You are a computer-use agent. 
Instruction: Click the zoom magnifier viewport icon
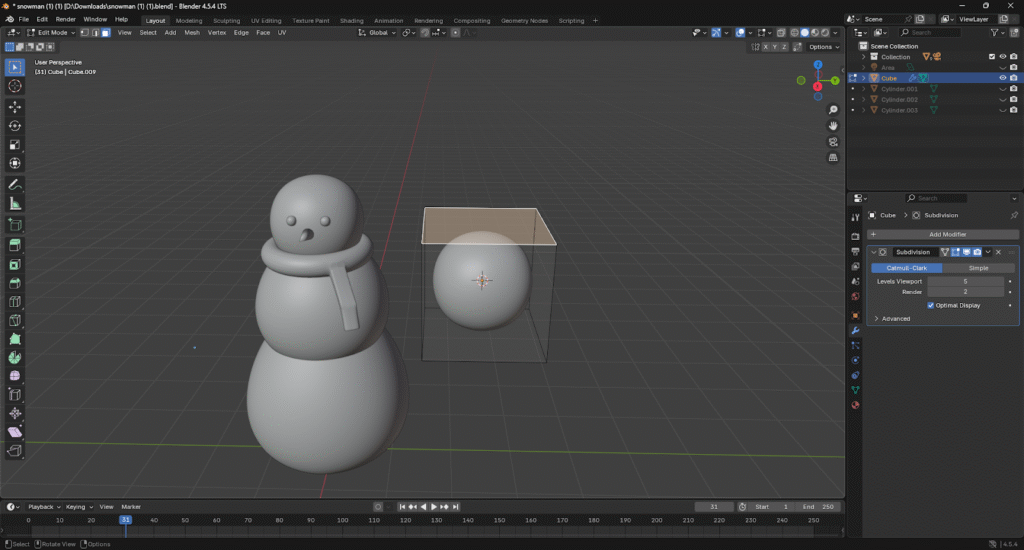coord(833,109)
